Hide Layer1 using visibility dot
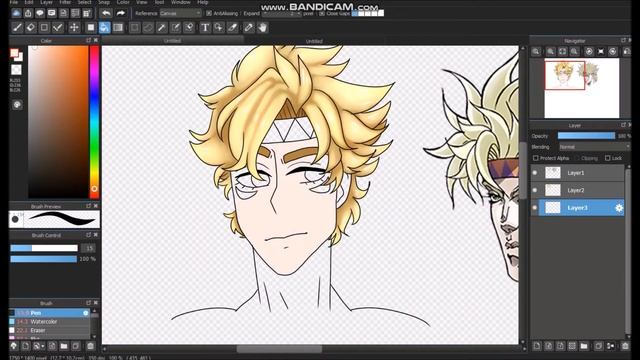This screenshot has height=360, width=640. coord(535,173)
